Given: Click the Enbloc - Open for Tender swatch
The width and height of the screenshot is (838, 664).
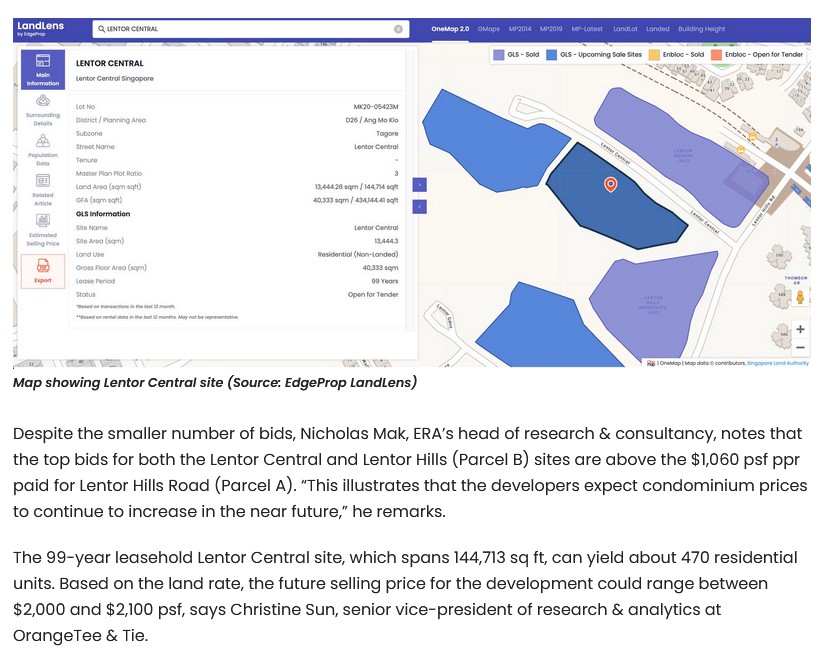Looking at the screenshot, I should (x=716, y=55).
